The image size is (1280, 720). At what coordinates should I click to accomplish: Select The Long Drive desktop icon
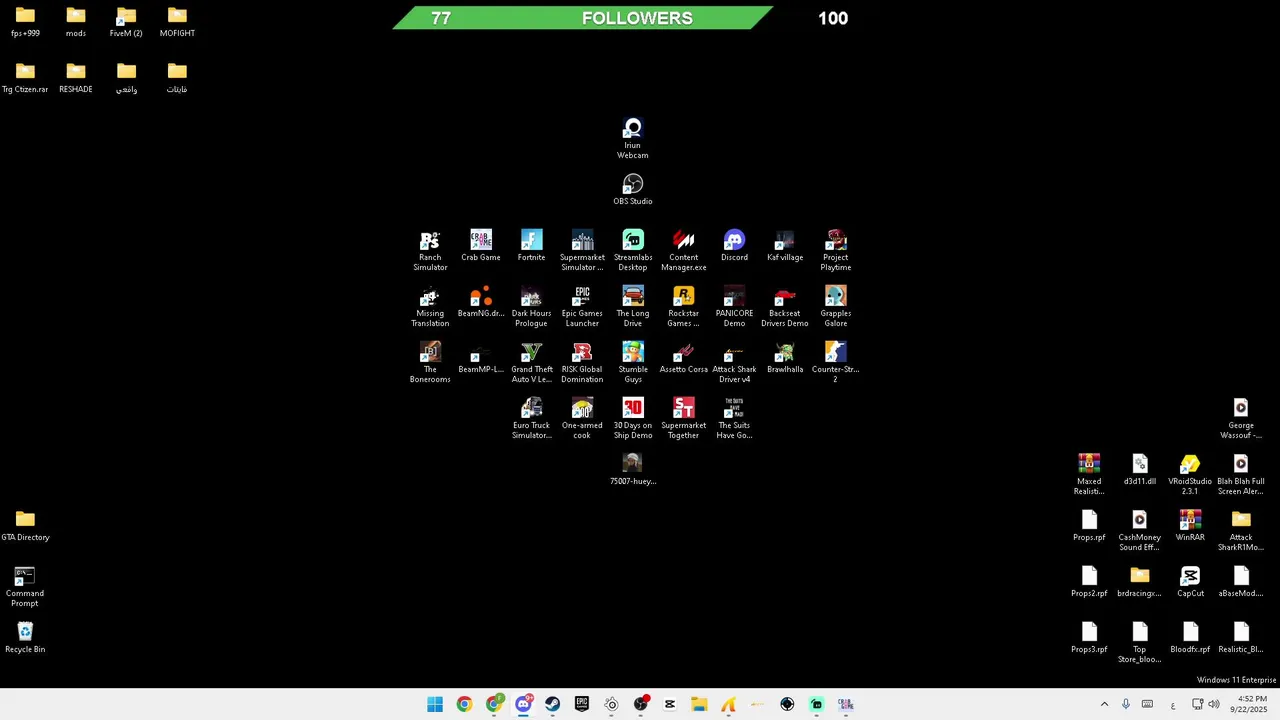(x=633, y=306)
